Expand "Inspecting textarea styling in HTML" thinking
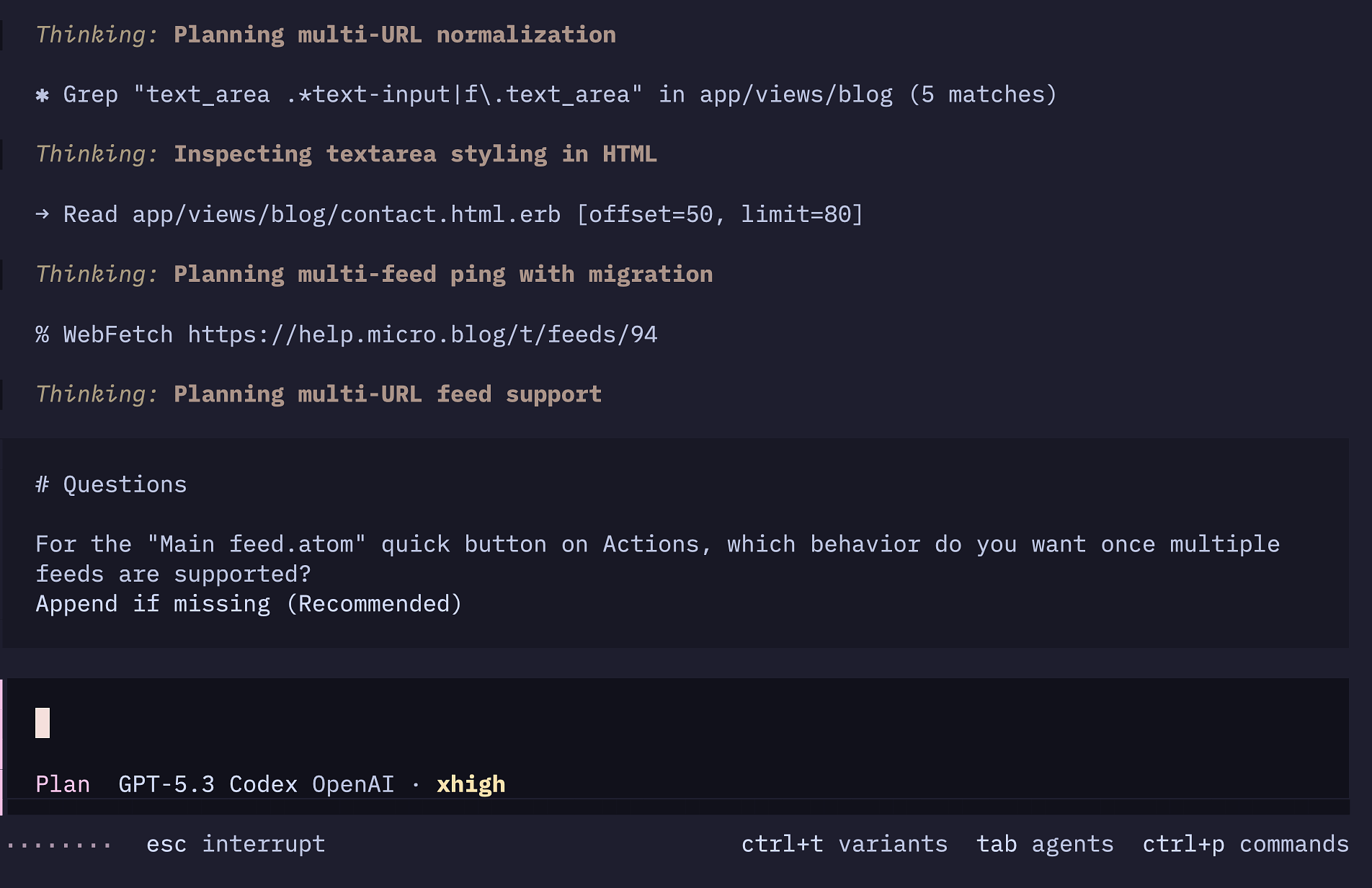The height and width of the screenshot is (888, 1372). click(414, 154)
